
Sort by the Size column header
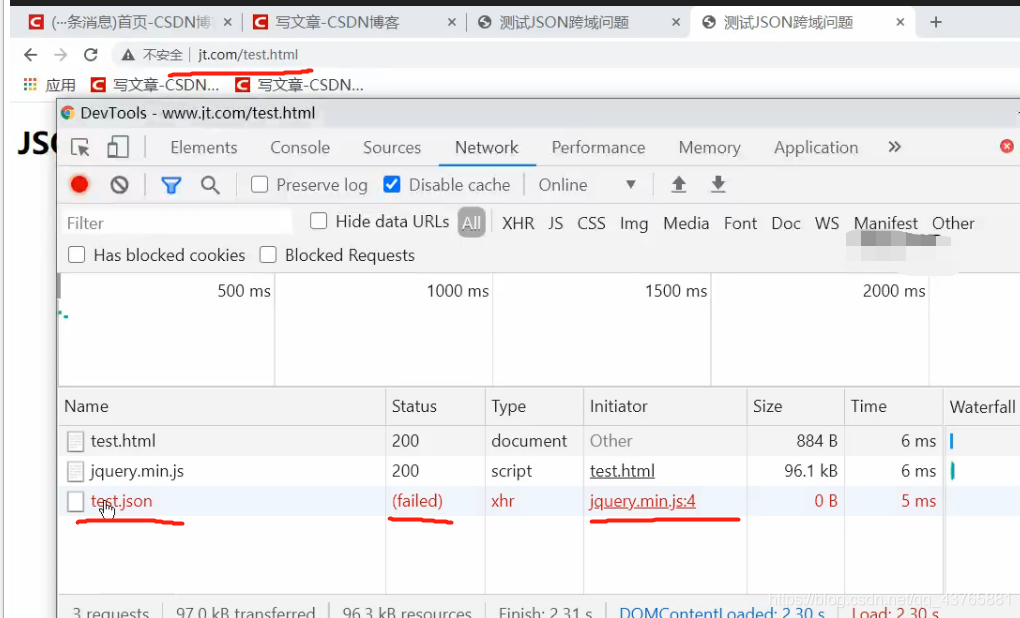(x=796, y=407)
